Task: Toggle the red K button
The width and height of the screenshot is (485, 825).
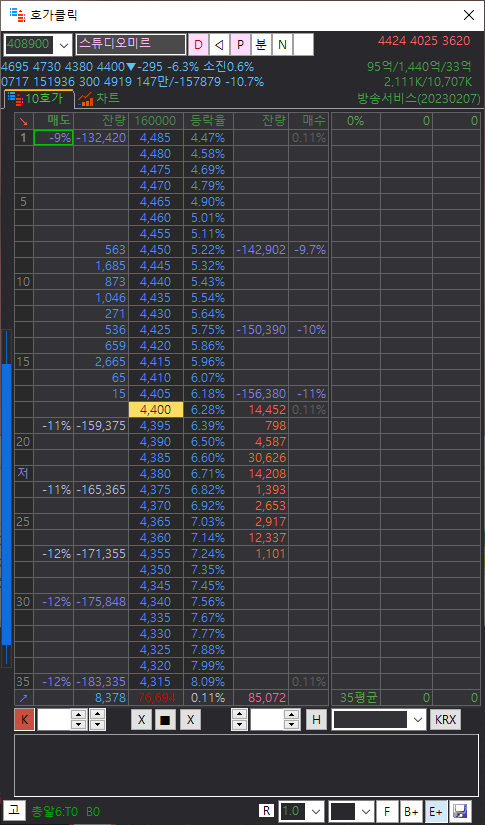Action: 24,720
